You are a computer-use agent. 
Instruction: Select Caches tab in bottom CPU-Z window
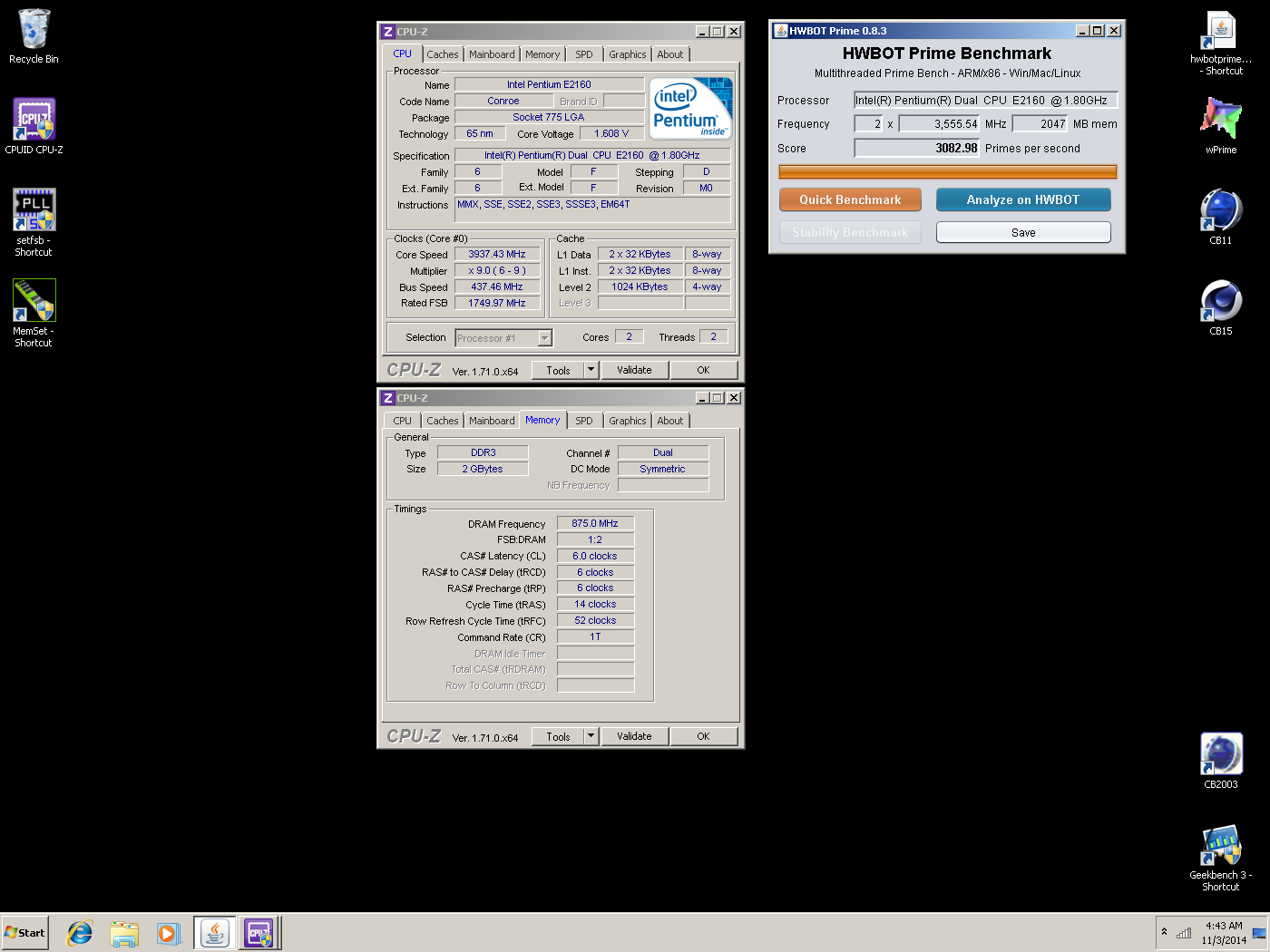[443, 421]
